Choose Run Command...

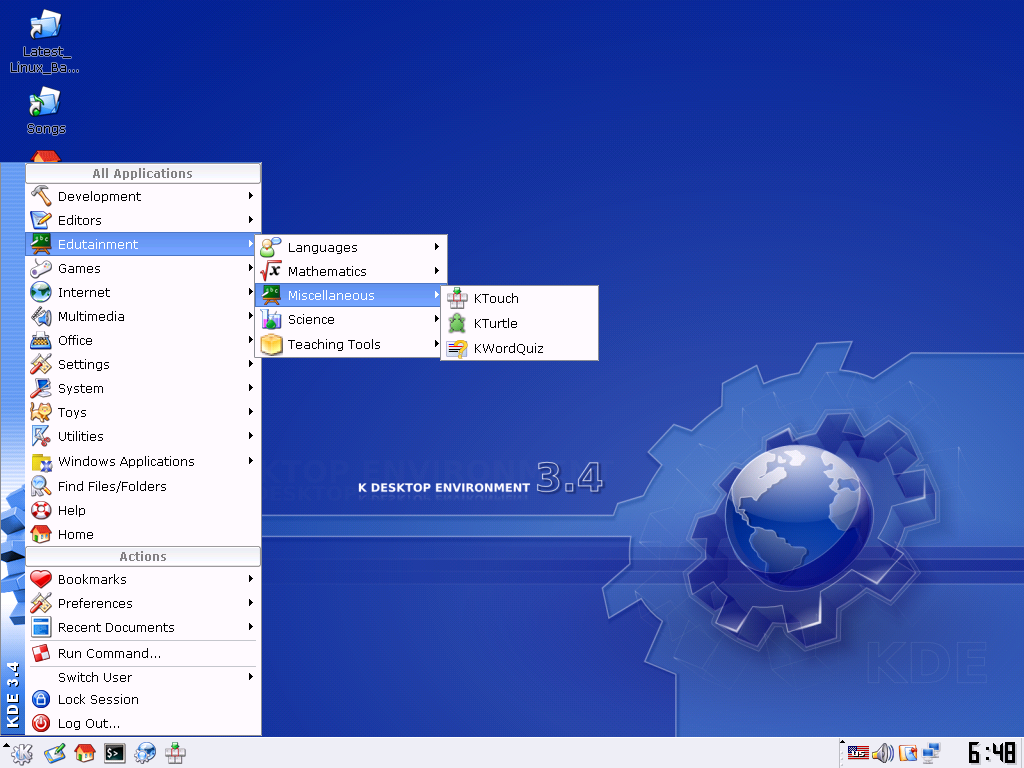pyautogui.click(x=143, y=653)
